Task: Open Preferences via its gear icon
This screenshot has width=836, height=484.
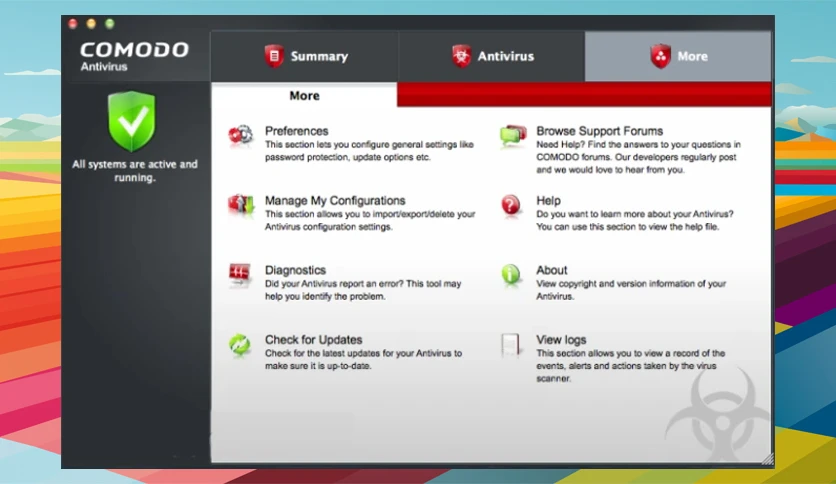Action: tap(240, 135)
